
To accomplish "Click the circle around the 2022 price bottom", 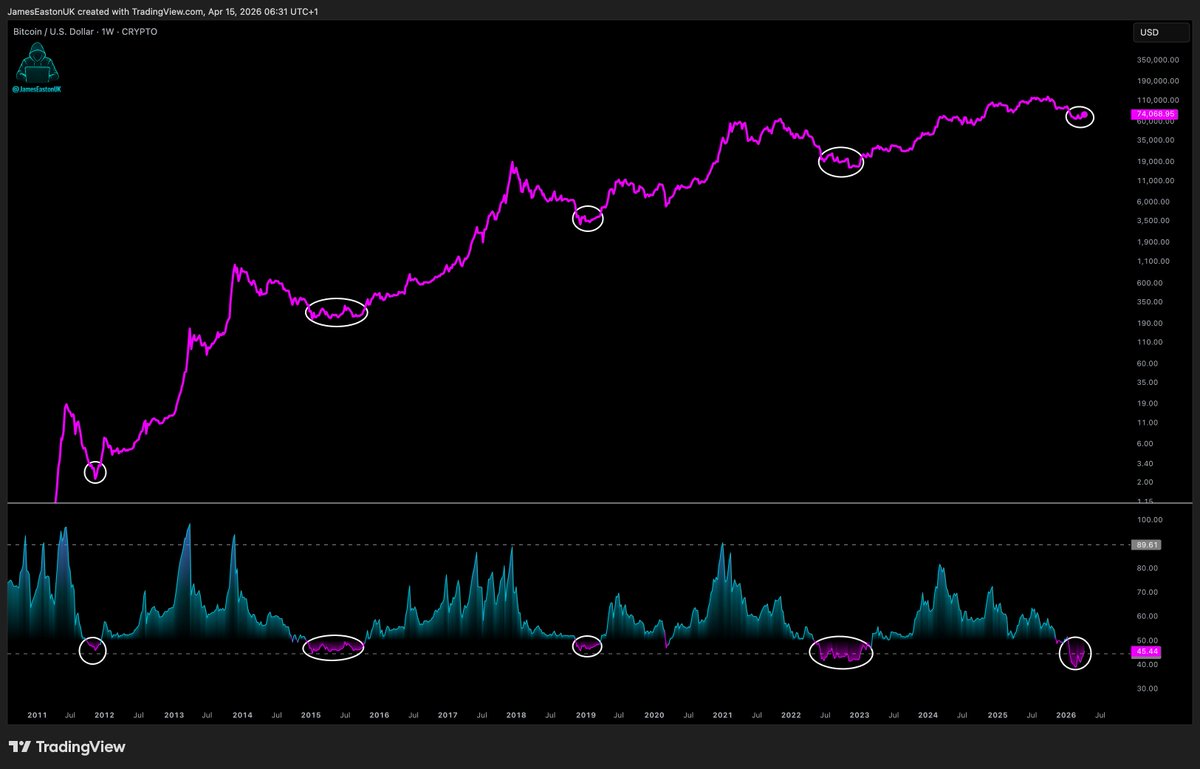I will click(x=840, y=161).
